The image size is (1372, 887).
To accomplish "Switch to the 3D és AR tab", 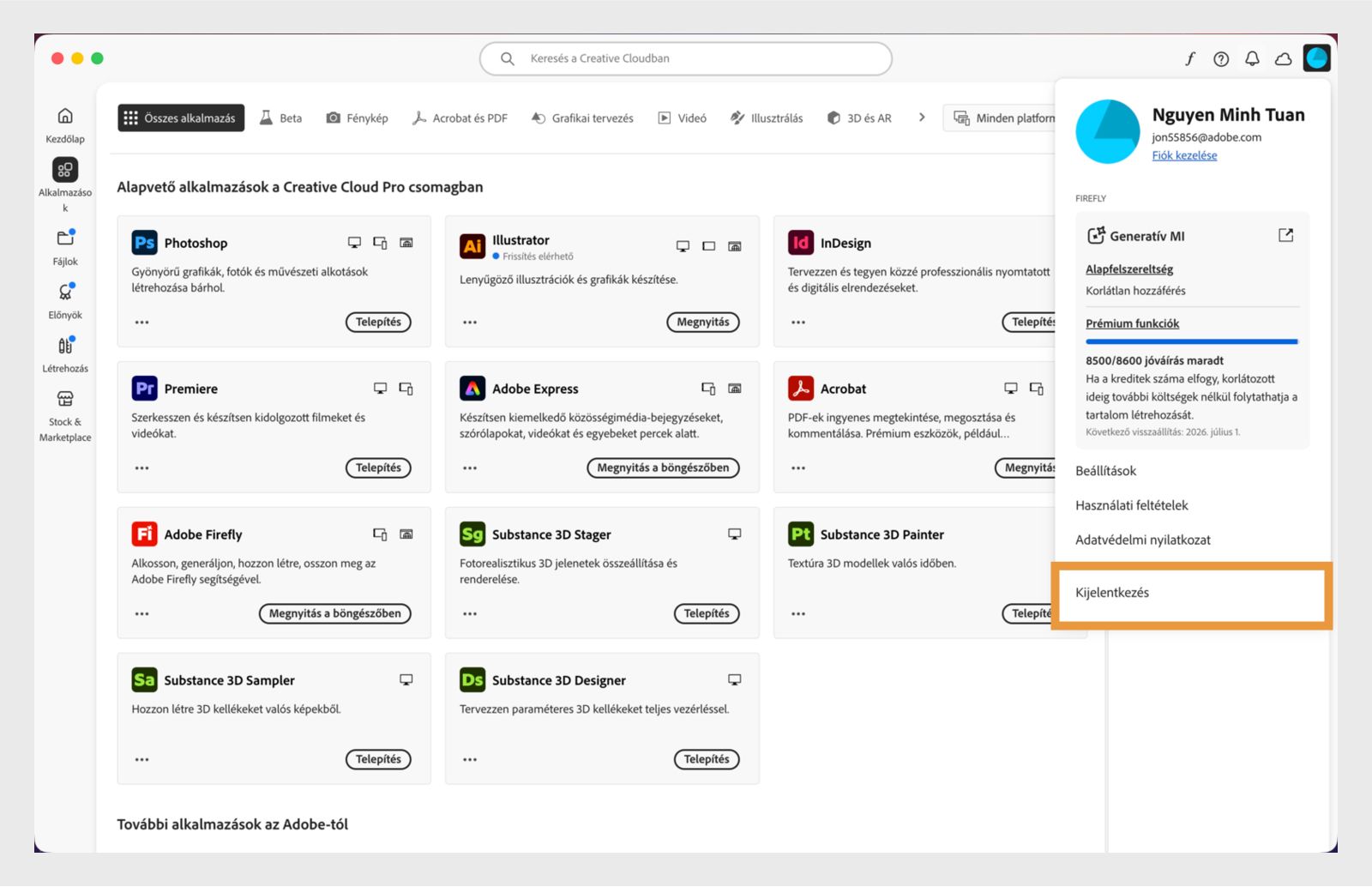I will click(x=859, y=118).
